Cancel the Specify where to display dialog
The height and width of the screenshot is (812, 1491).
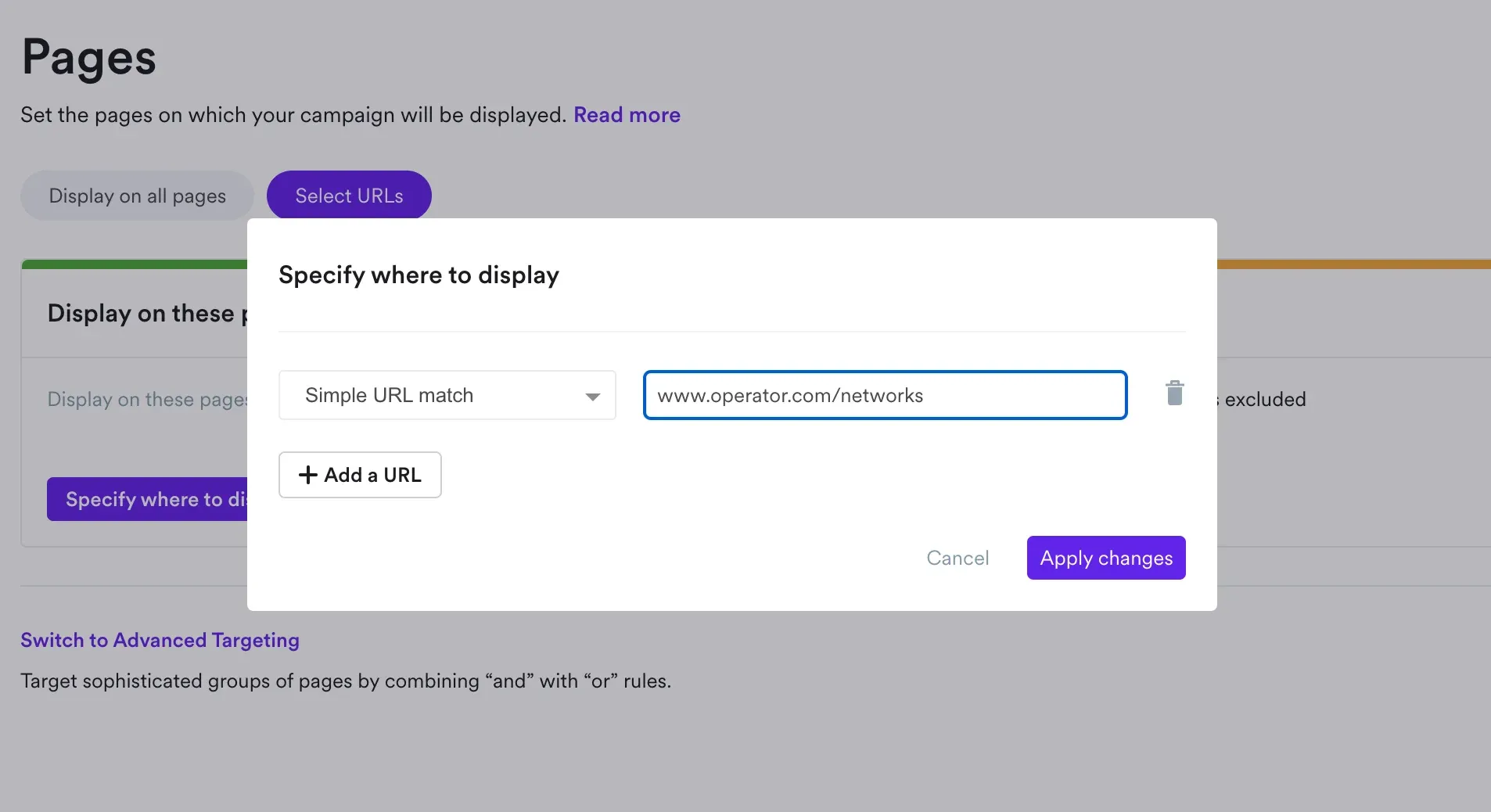coord(957,558)
